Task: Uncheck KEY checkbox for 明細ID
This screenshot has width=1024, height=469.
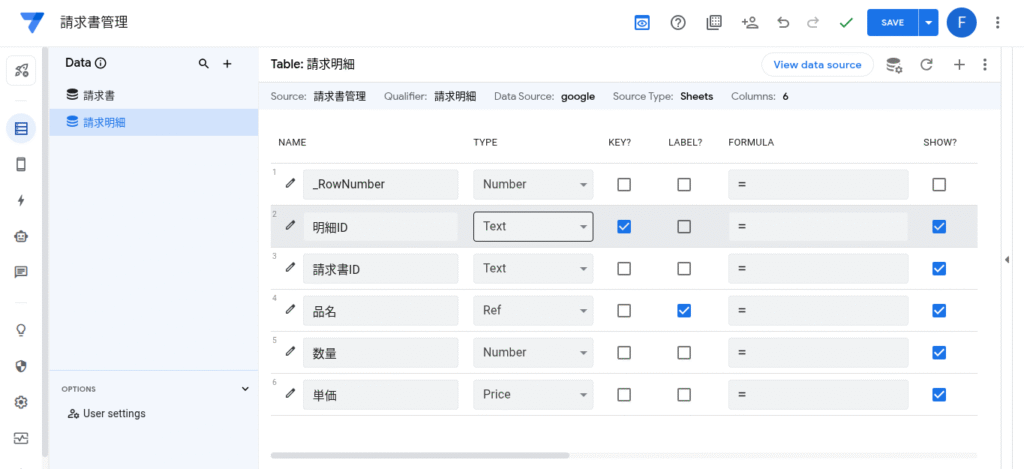Action: (624, 227)
